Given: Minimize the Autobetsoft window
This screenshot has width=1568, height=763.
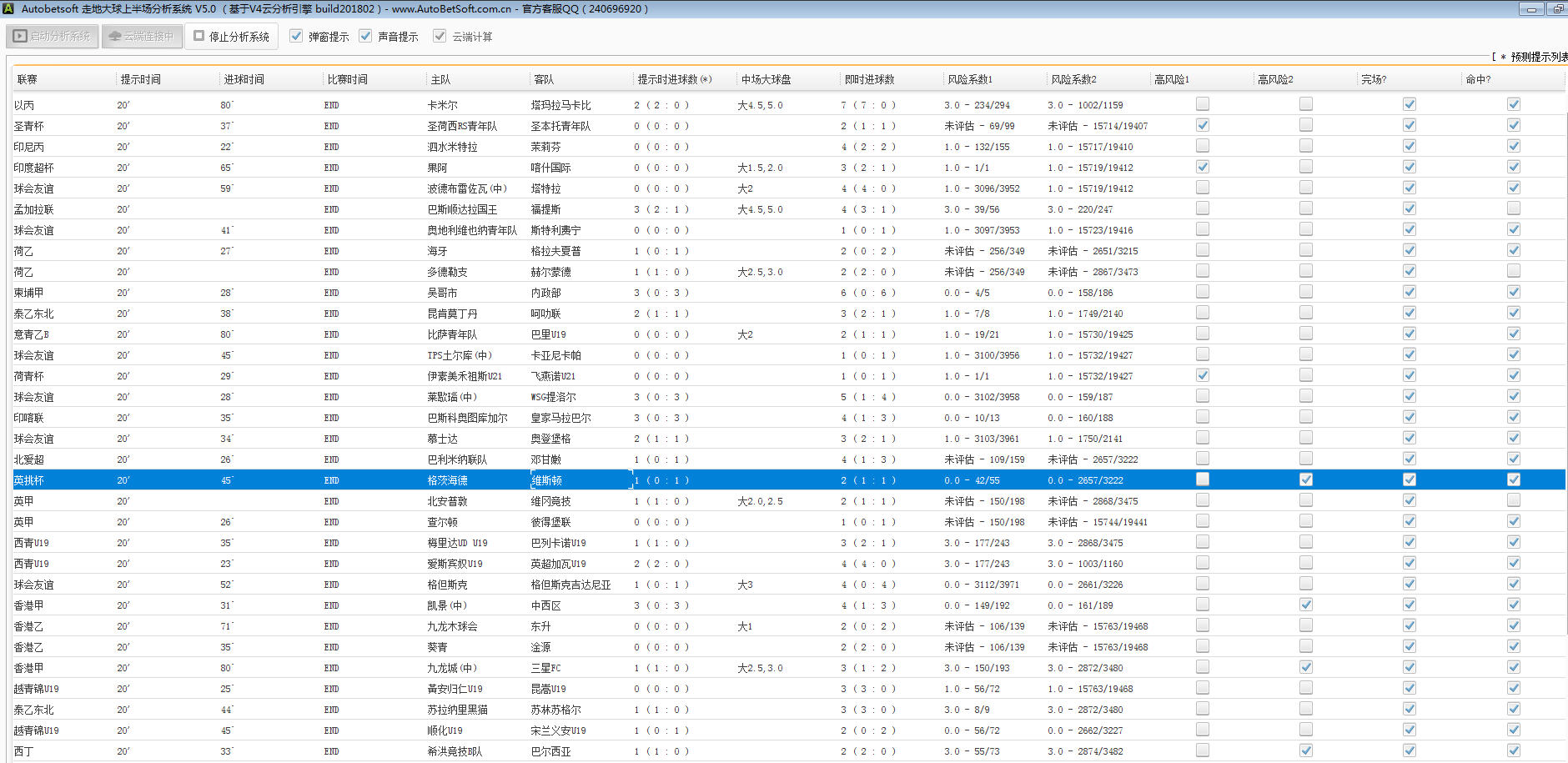Looking at the screenshot, I should point(1531,9).
